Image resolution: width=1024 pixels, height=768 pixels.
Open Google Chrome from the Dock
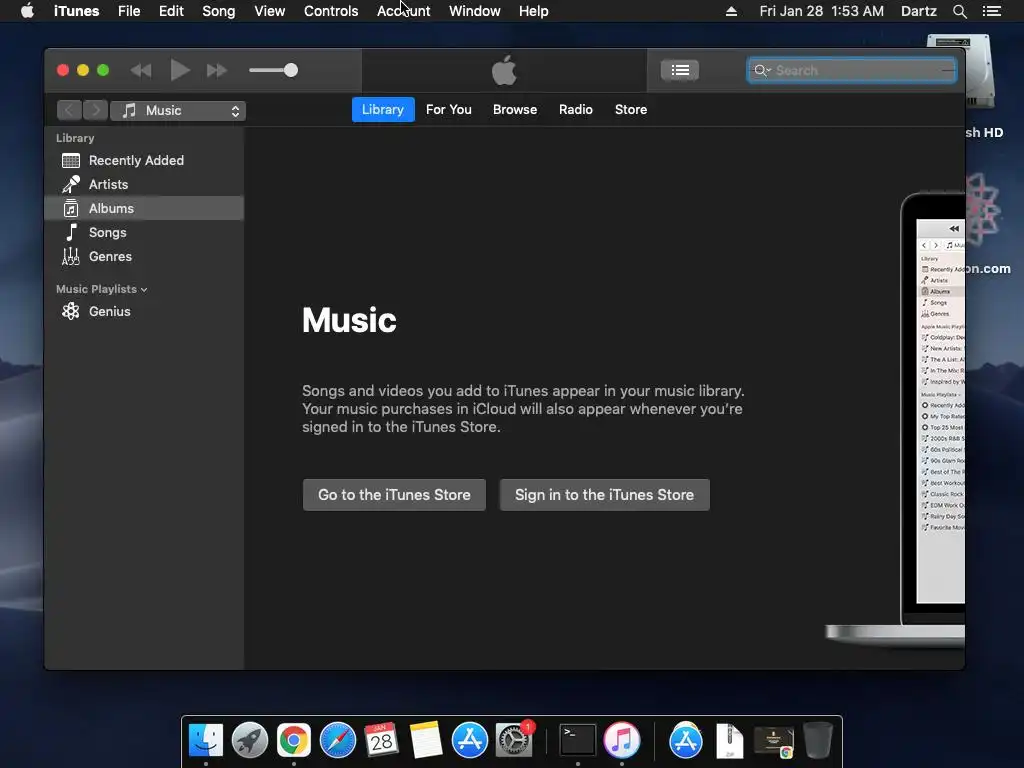pos(294,740)
